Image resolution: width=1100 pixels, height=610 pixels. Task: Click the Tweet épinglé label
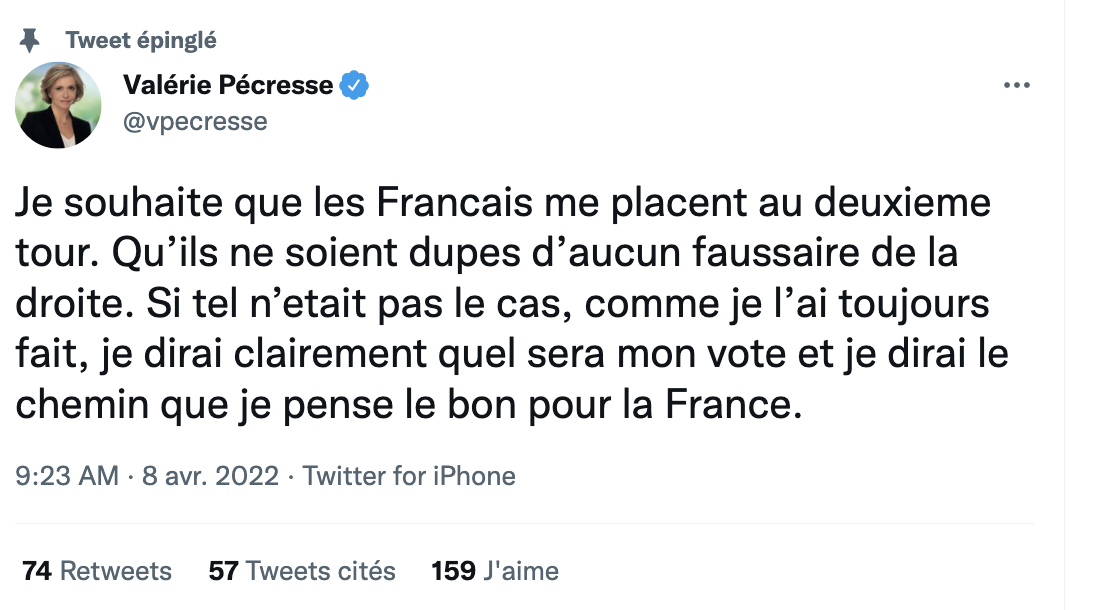(x=141, y=40)
